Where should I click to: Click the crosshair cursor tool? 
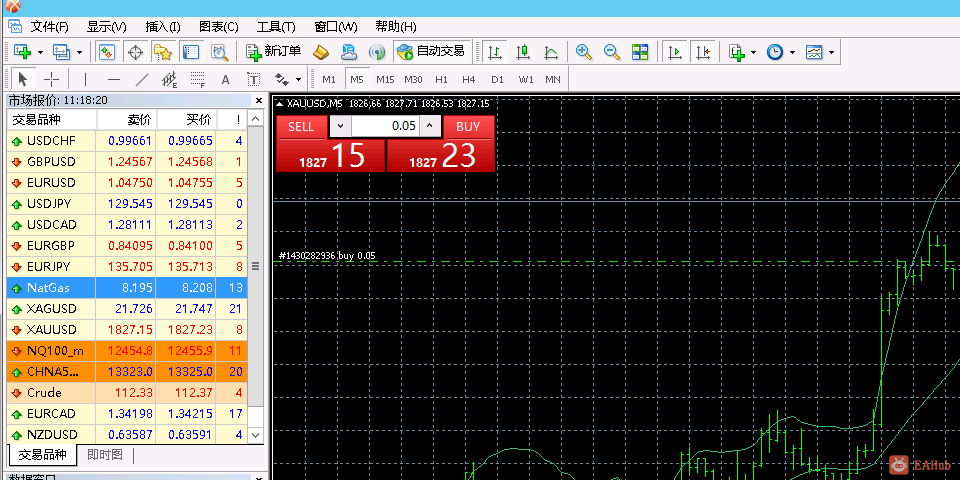tap(52, 79)
